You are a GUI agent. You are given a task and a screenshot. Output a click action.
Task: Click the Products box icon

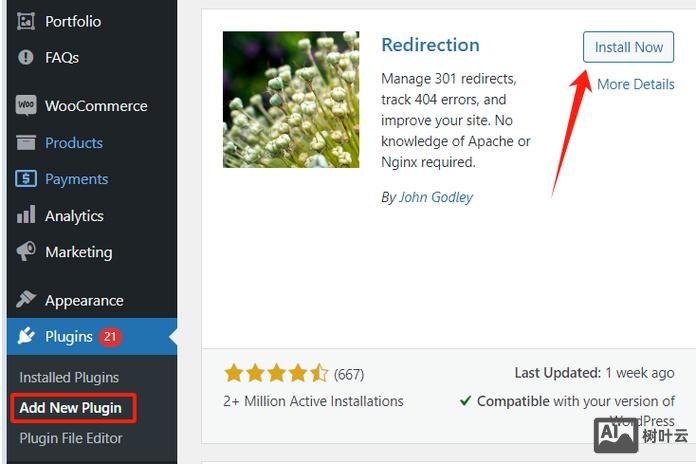pyautogui.click(x=26, y=143)
